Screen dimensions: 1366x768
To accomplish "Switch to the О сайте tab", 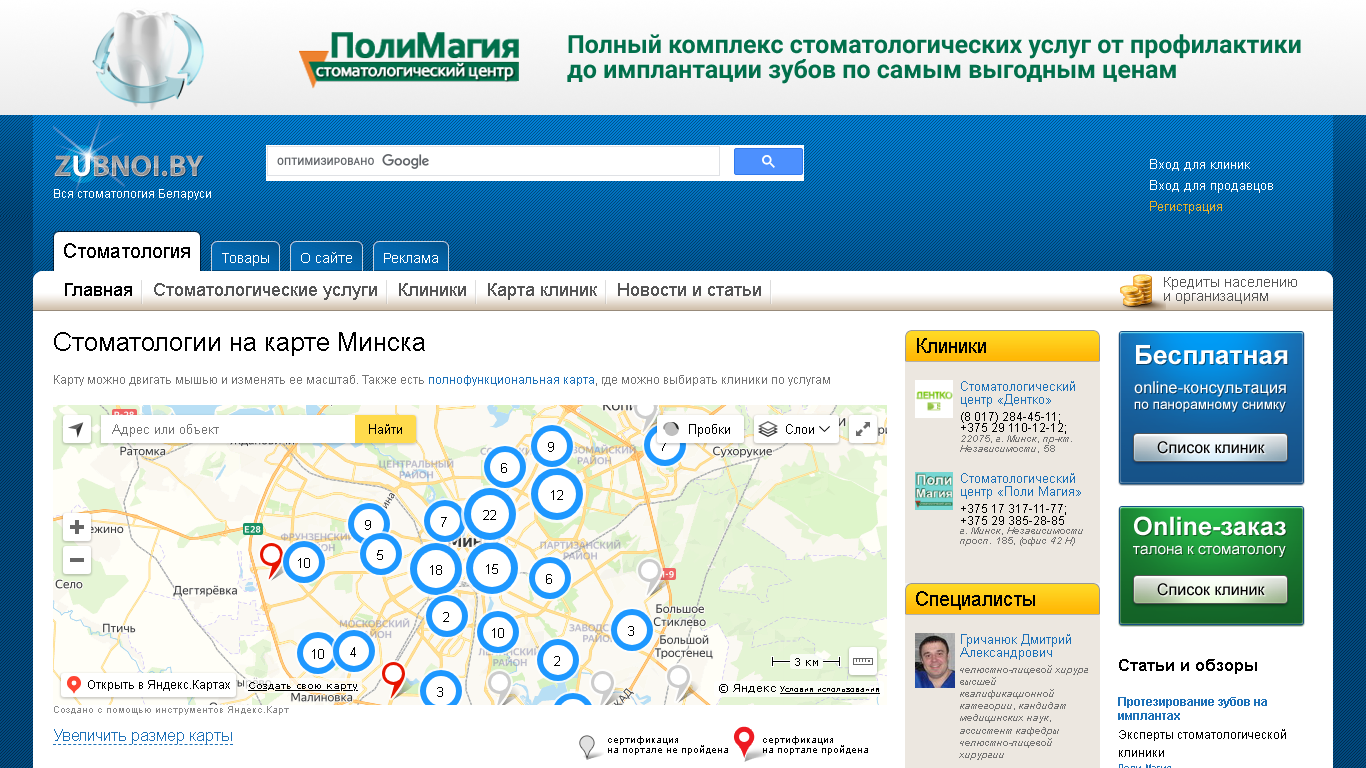I will tap(327, 257).
